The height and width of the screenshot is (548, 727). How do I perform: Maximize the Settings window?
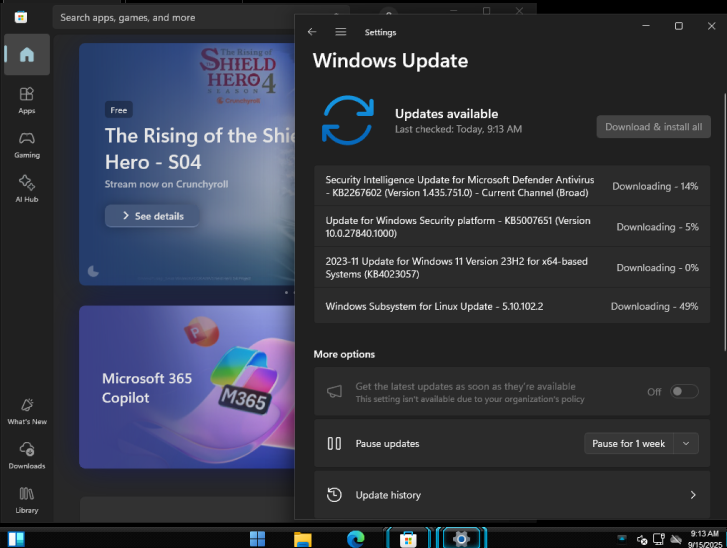(x=678, y=26)
